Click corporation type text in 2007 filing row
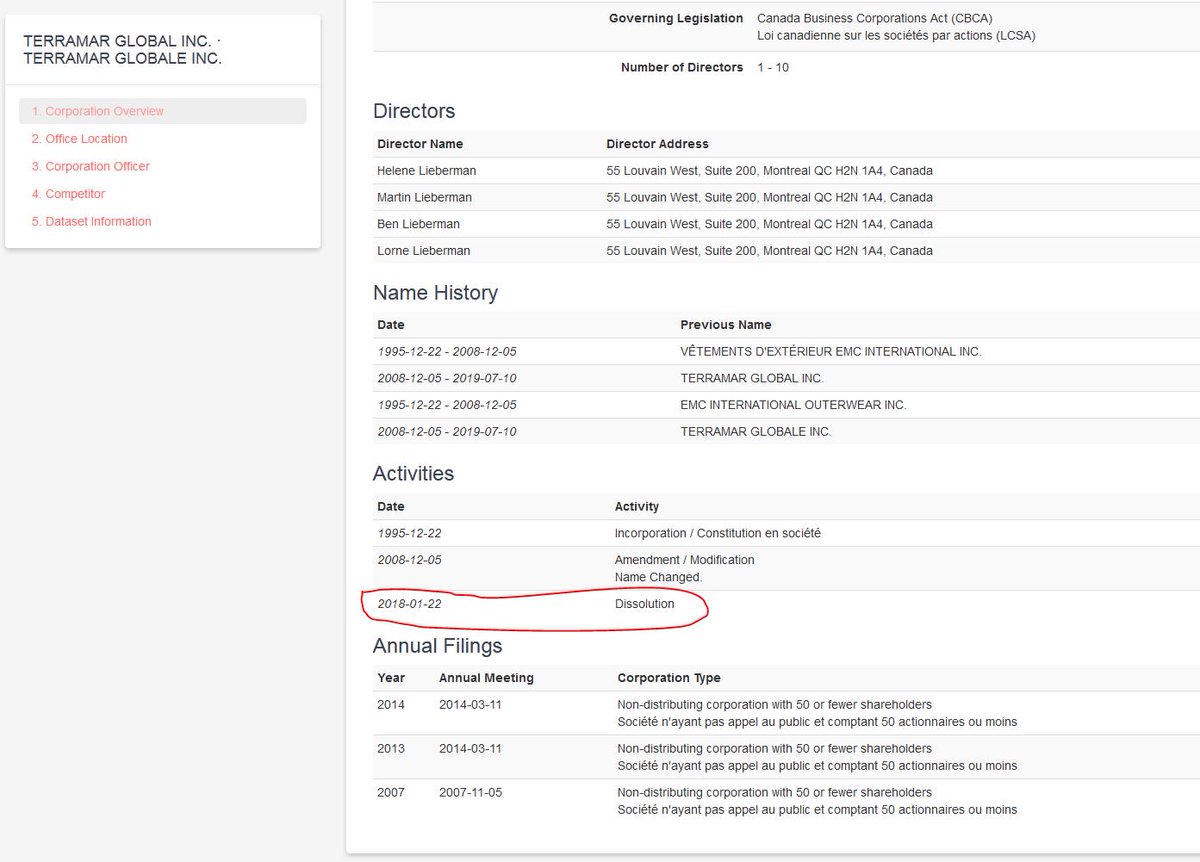The height and width of the screenshot is (862, 1200). (x=817, y=801)
